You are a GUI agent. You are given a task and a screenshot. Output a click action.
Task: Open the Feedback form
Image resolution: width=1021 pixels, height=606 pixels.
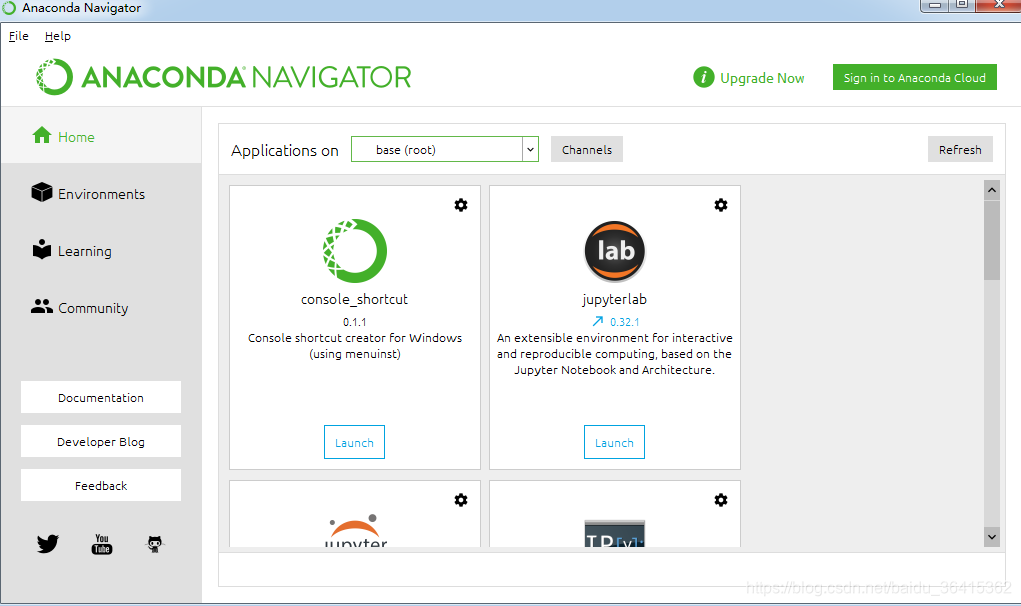click(x=101, y=486)
